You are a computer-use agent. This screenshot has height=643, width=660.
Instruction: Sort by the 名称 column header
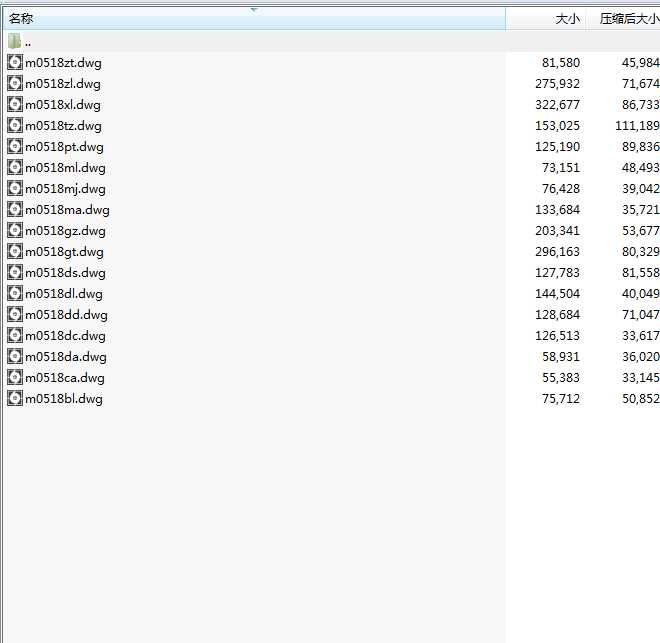point(254,19)
